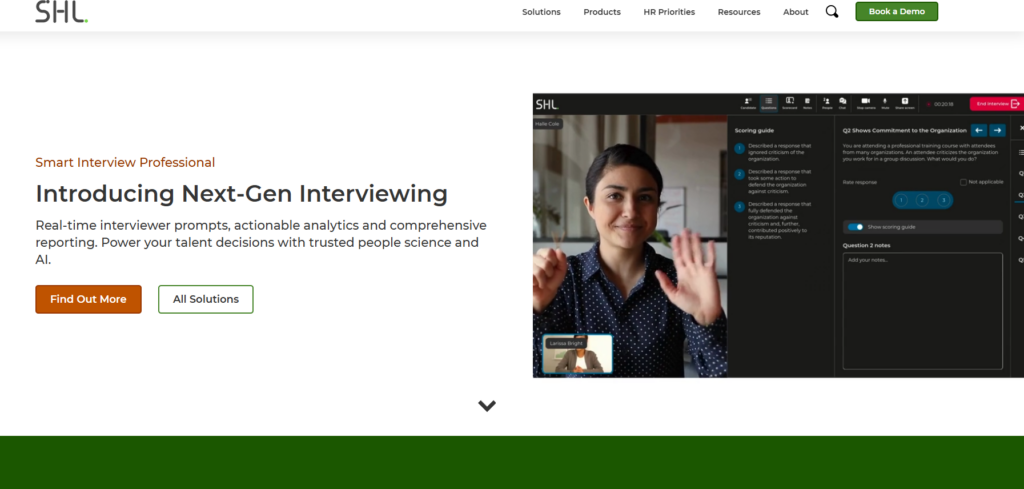The image size is (1024, 489).
Task: Click the down chevron below the hero
Action: point(487,405)
